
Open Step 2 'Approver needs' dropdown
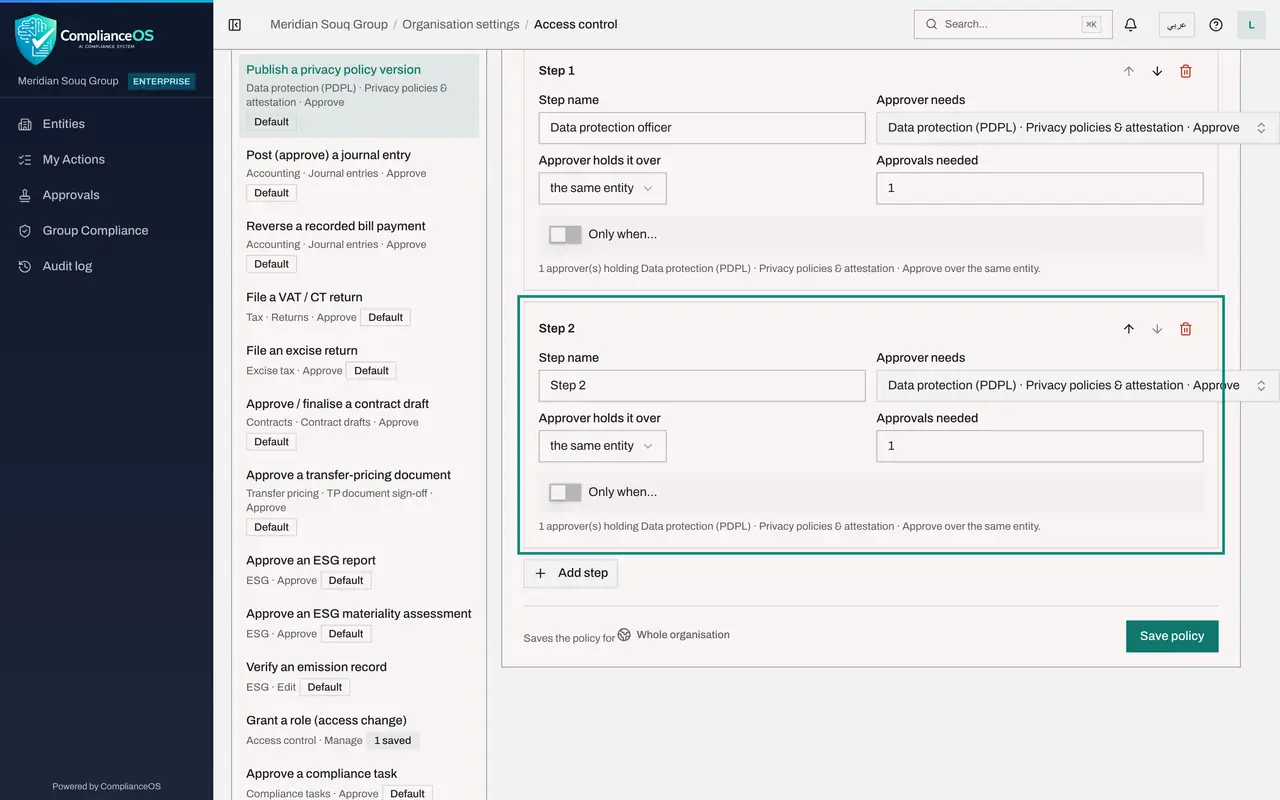(x=1077, y=386)
